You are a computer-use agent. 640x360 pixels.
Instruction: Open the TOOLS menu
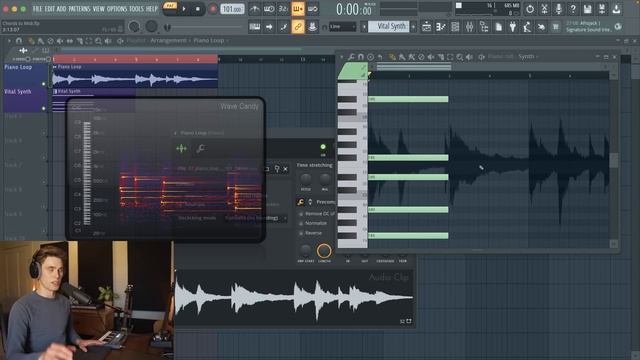point(136,9)
